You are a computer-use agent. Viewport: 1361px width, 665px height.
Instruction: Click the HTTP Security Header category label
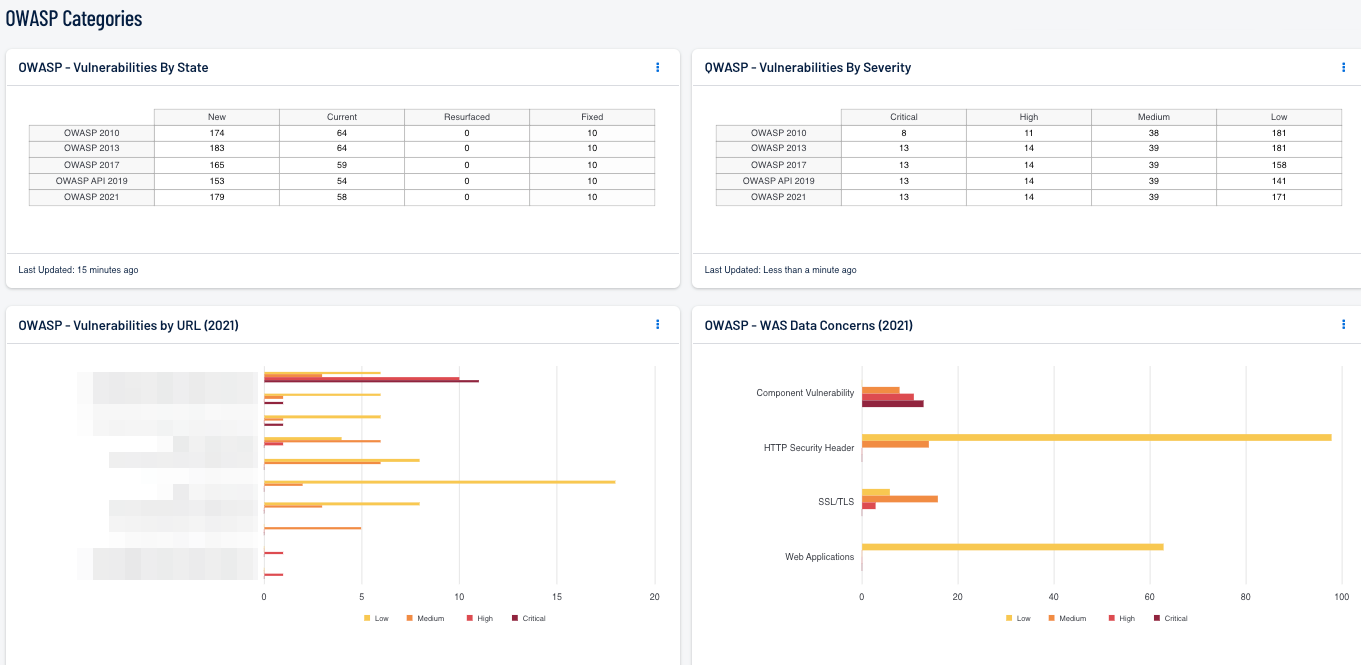coord(809,448)
